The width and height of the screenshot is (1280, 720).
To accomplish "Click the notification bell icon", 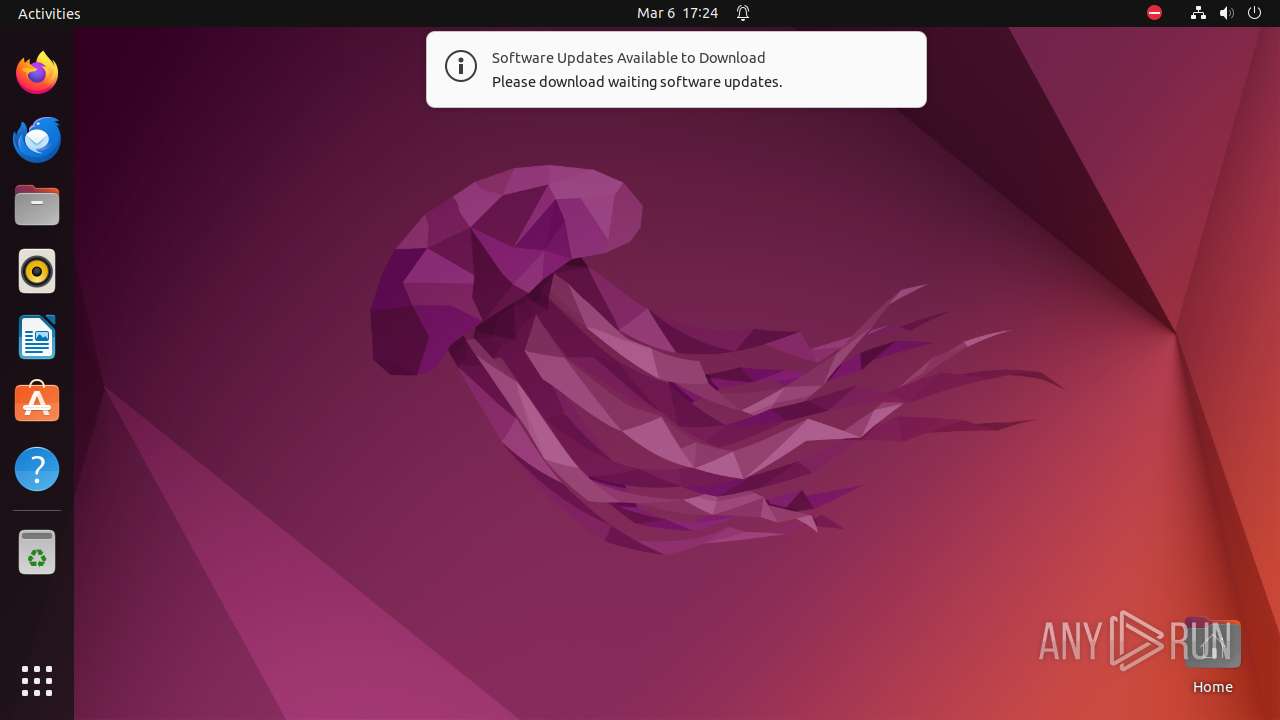I will point(743,13).
